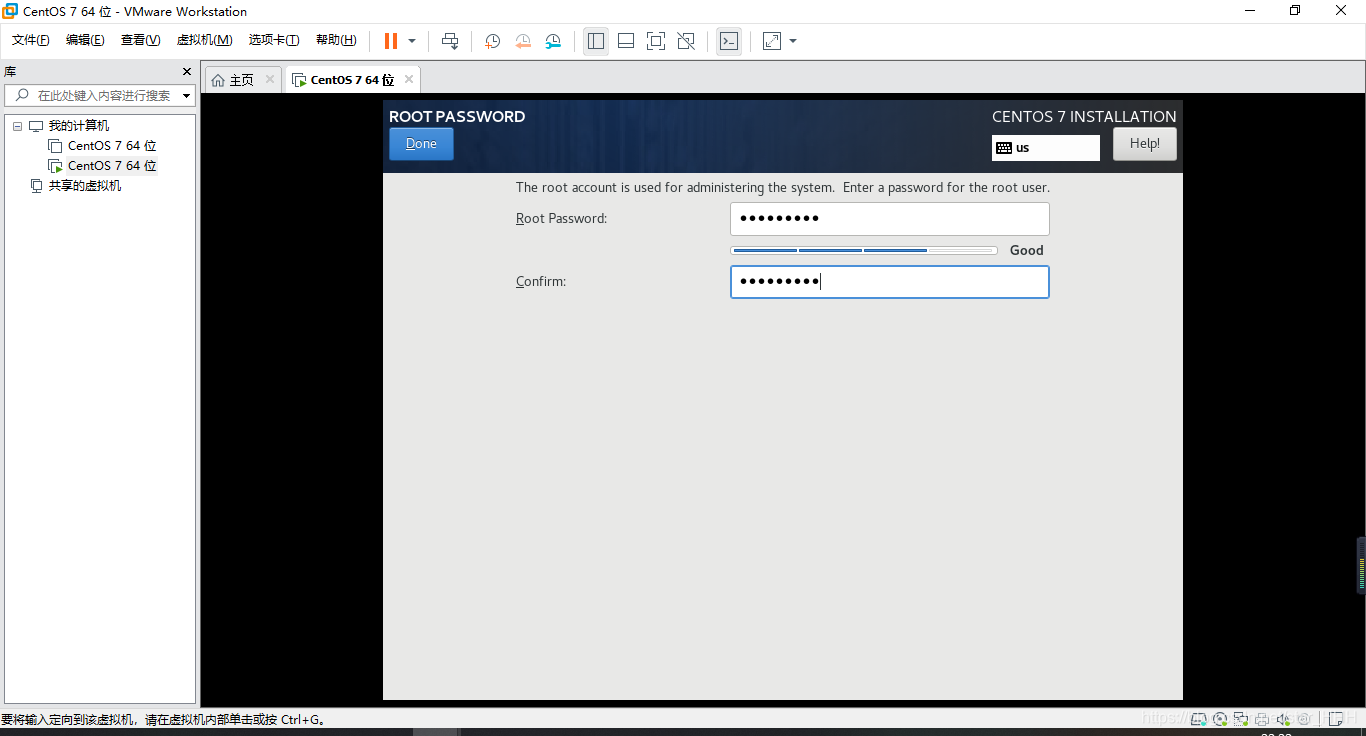Open the 文件(F) menu
Screen dimensions: 1366x736
[30, 40]
